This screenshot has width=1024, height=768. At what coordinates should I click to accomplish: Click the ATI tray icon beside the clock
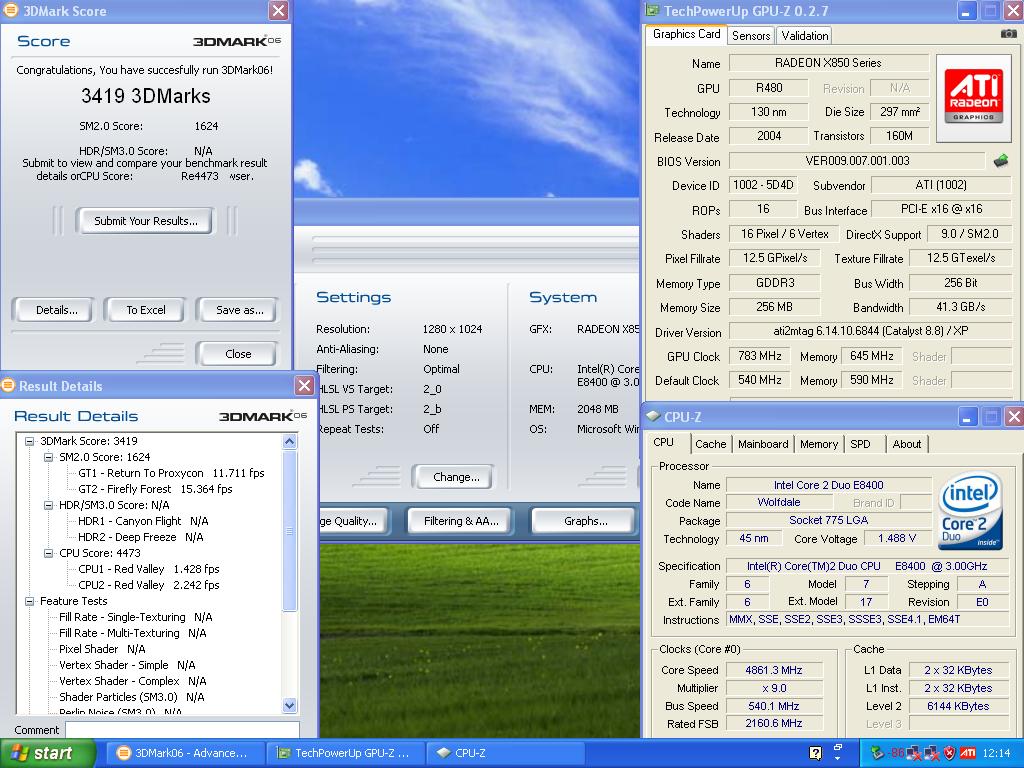(x=968, y=753)
